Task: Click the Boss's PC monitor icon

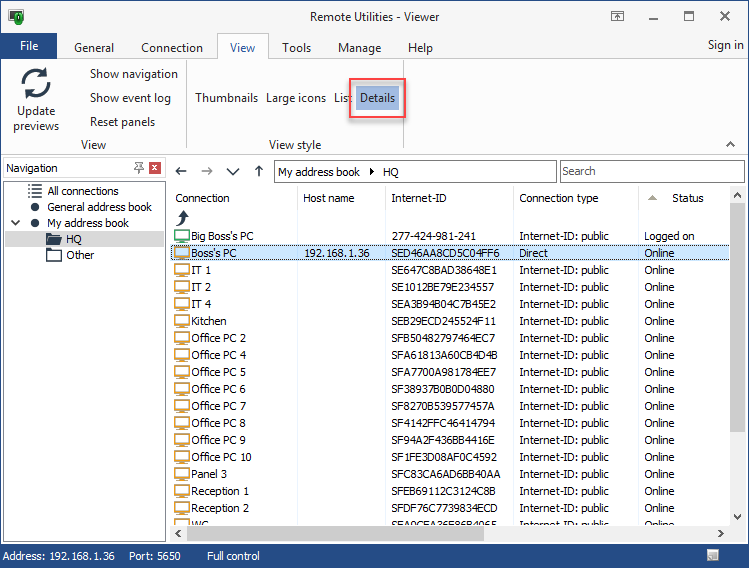Action: click(182, 253)
